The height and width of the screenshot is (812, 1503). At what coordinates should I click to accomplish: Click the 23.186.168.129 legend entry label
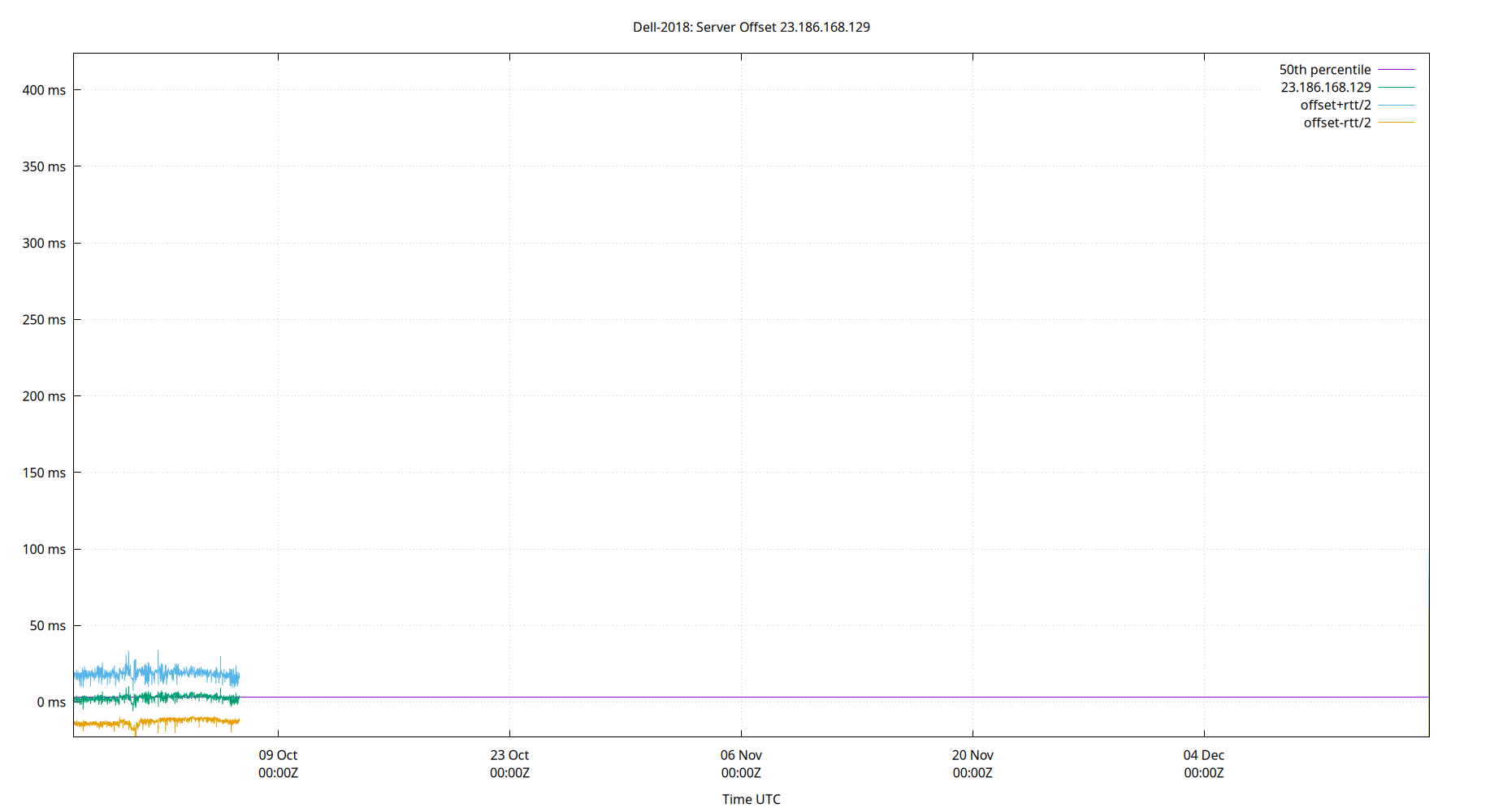coord(1325,88)
